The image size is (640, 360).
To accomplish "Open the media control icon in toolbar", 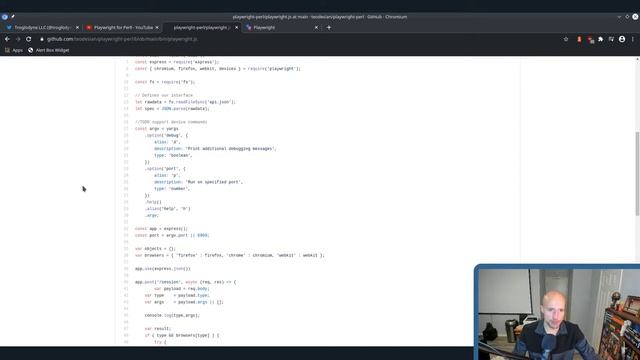I will (611, 39).
